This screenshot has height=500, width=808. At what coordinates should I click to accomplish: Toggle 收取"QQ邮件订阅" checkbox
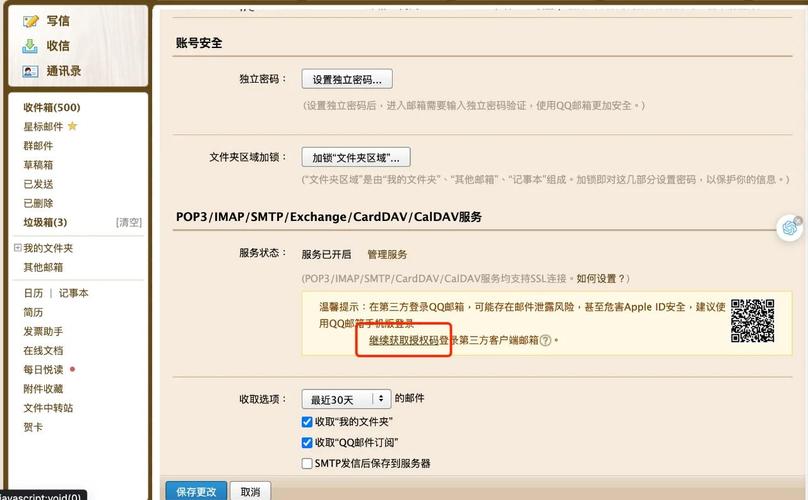pyautogui.click(x=307, y=442)
